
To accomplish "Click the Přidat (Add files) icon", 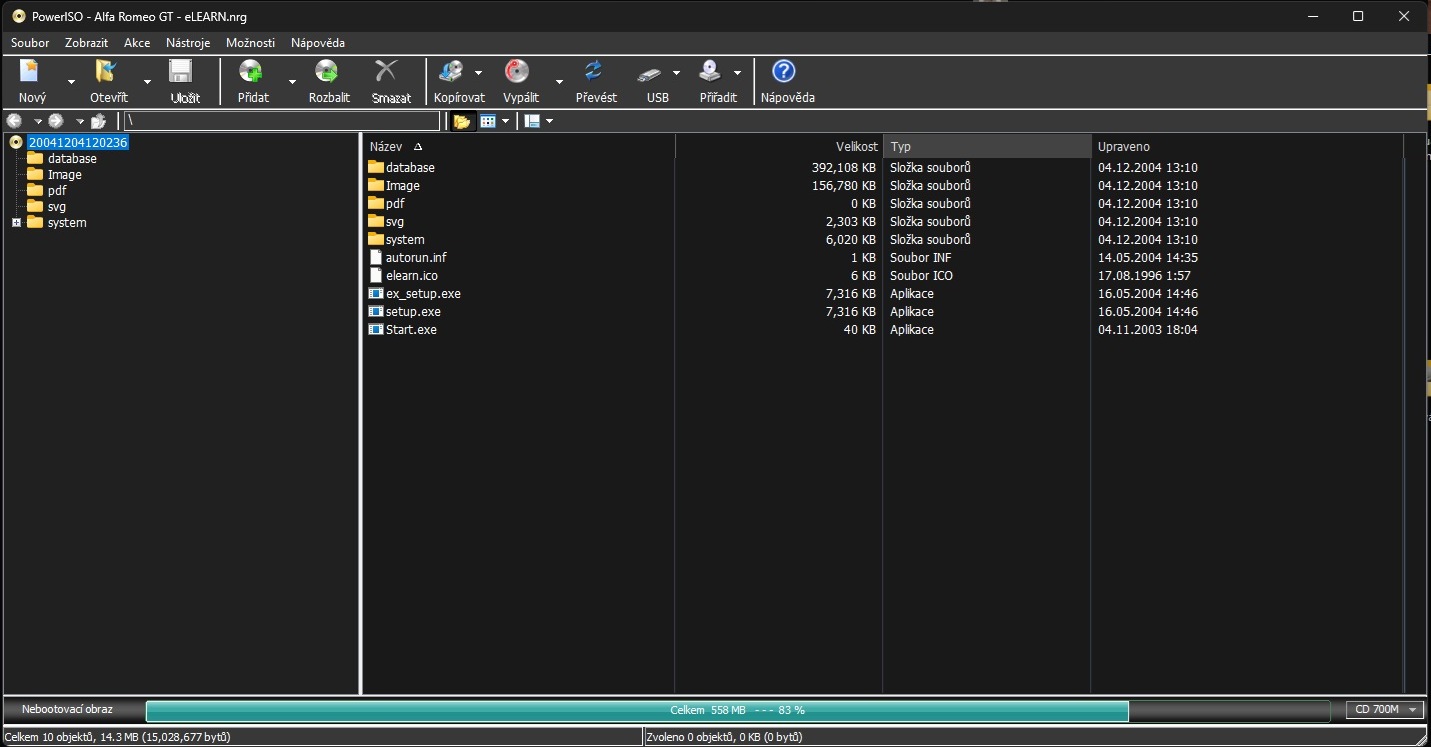I will 251,72.
